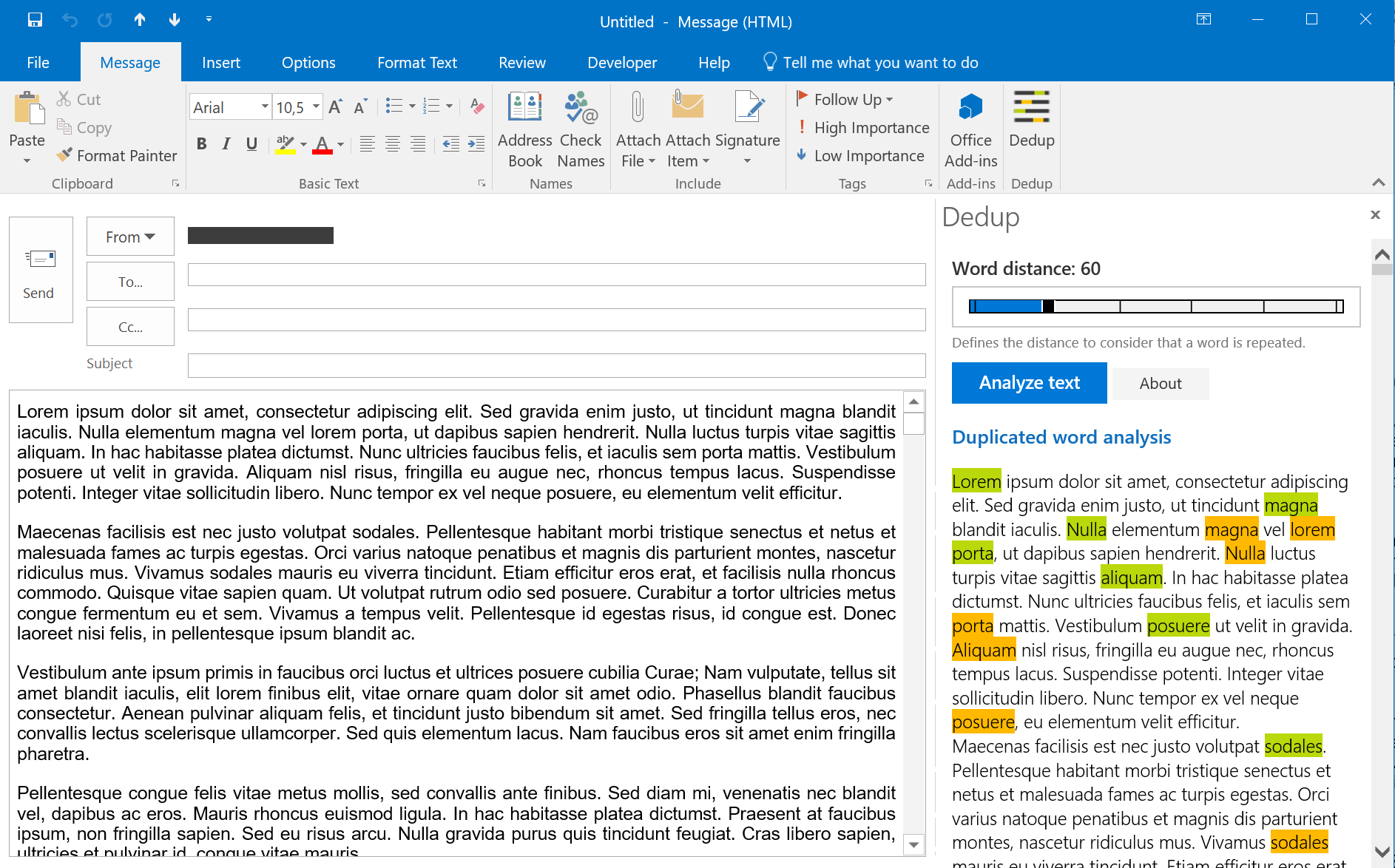Click the About button
The image size is (1395, 868).
click(1161, 384)
